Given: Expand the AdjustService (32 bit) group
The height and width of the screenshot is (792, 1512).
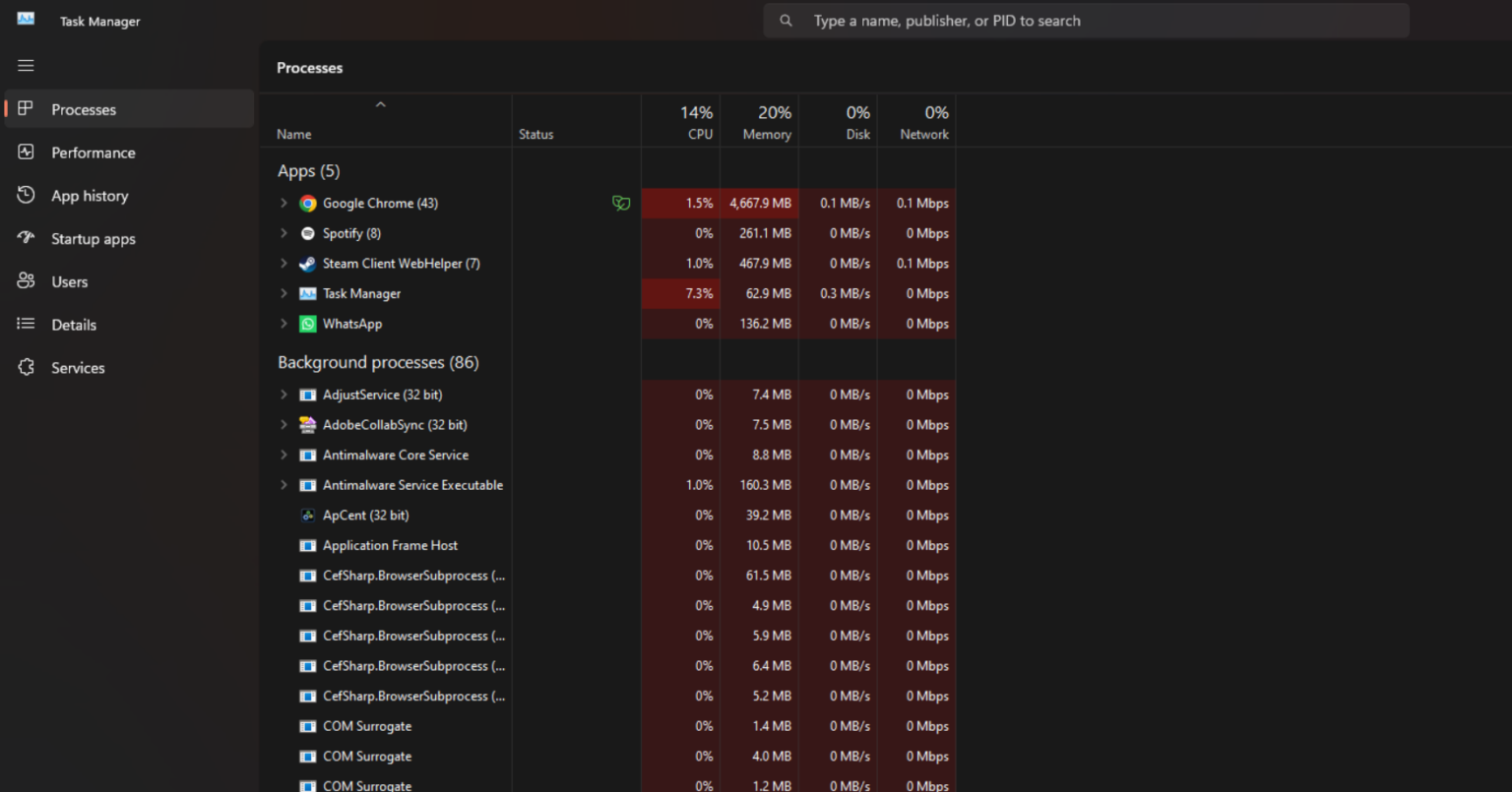Looking at the screenshot, I should 283,395.
